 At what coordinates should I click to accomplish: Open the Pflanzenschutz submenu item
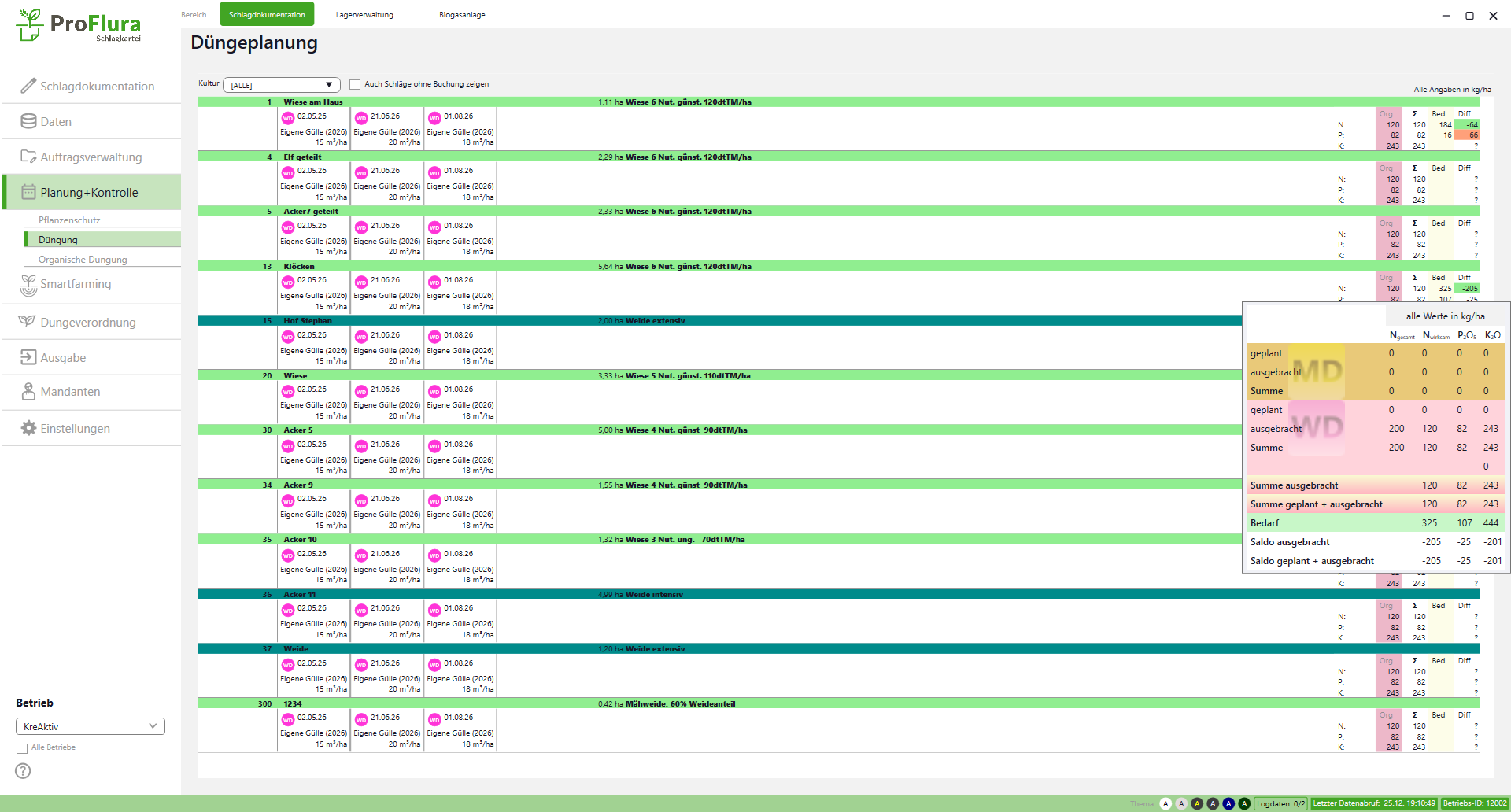coord(69,220)
